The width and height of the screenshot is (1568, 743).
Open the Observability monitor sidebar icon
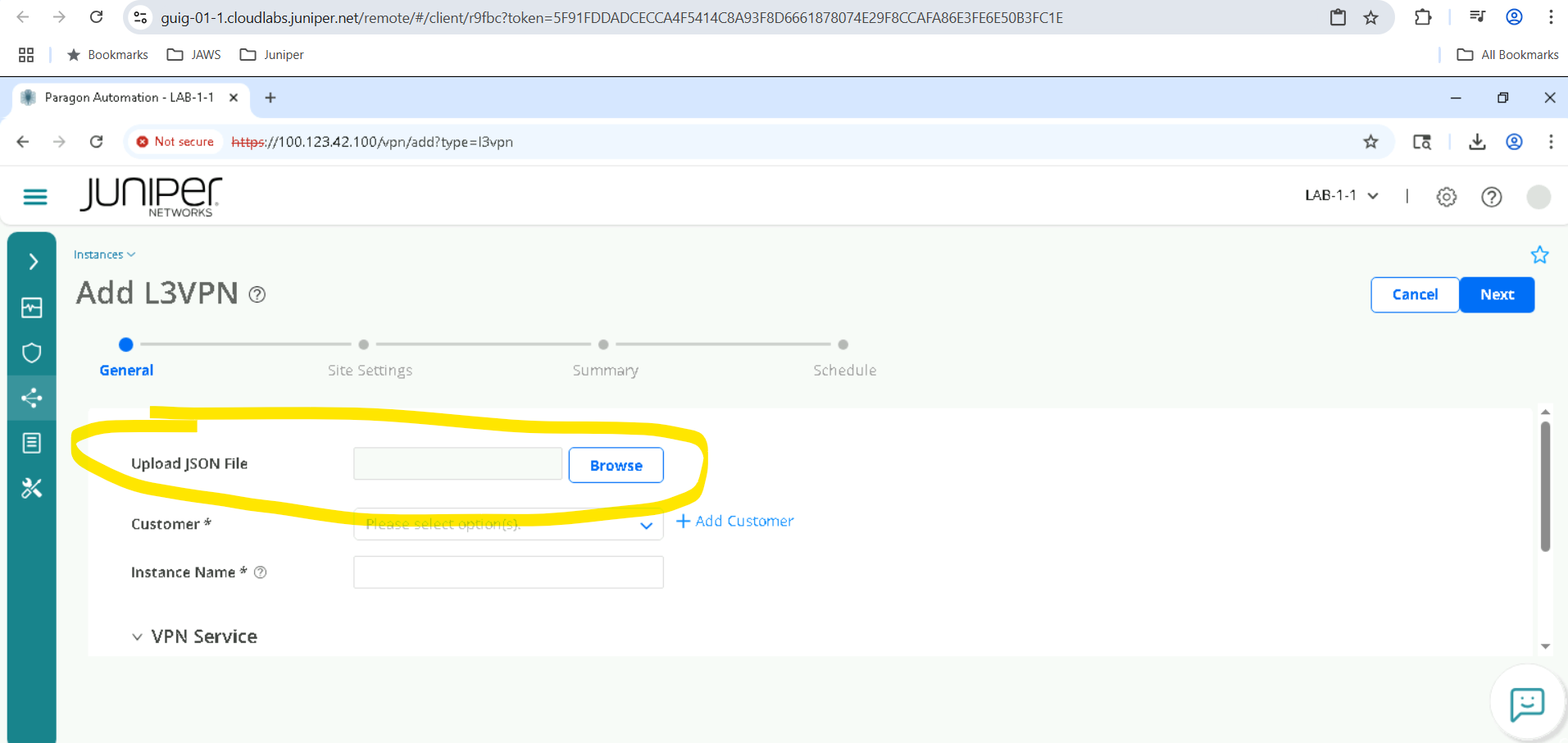32,308
